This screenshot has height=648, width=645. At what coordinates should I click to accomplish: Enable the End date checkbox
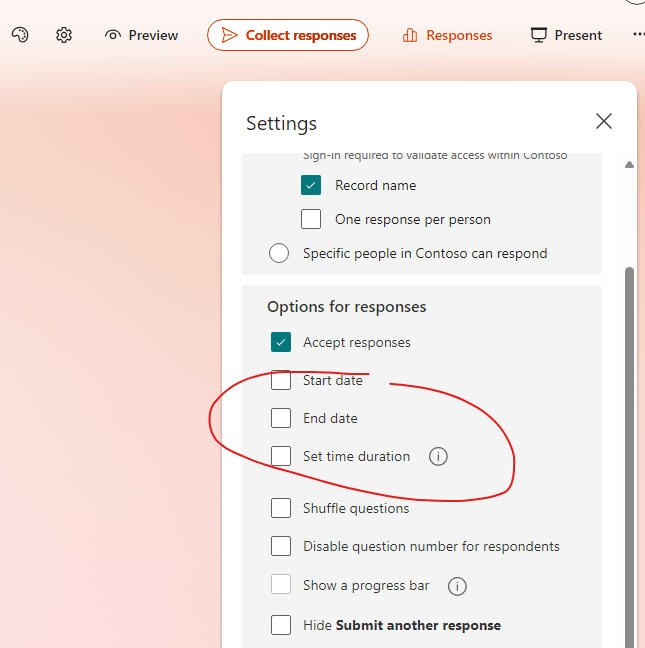281,418
